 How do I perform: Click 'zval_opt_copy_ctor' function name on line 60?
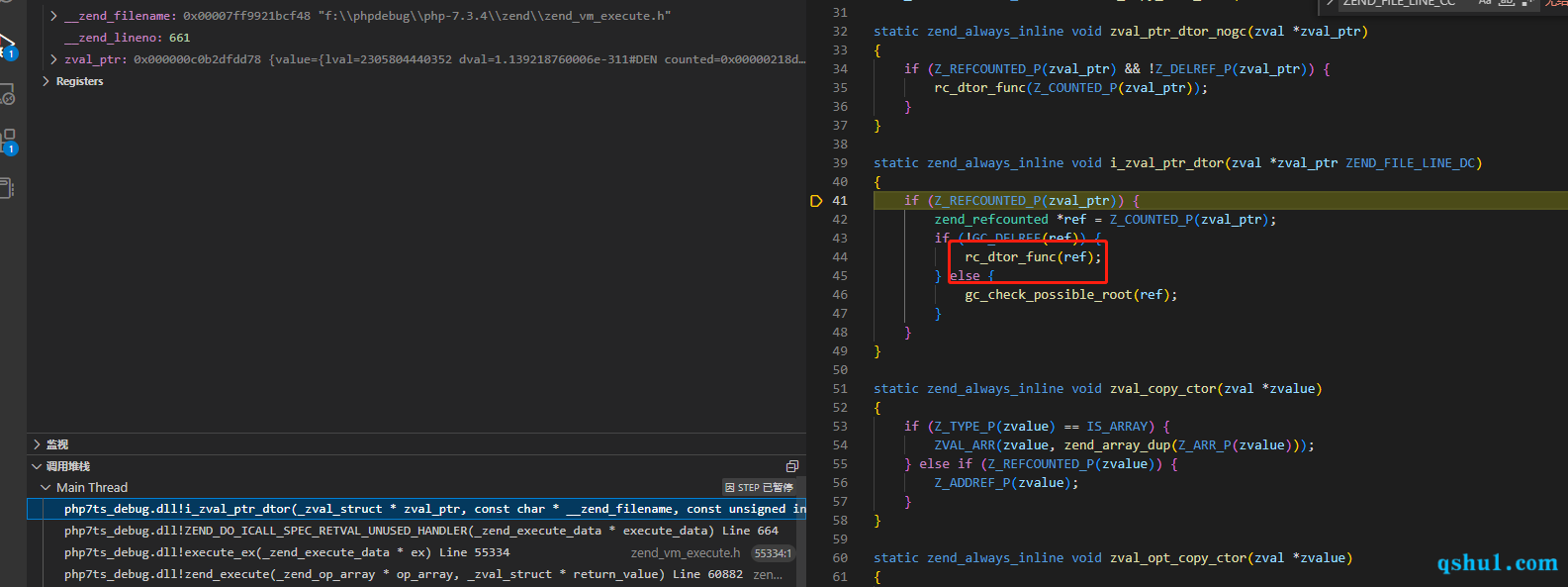click(1178, 558)
